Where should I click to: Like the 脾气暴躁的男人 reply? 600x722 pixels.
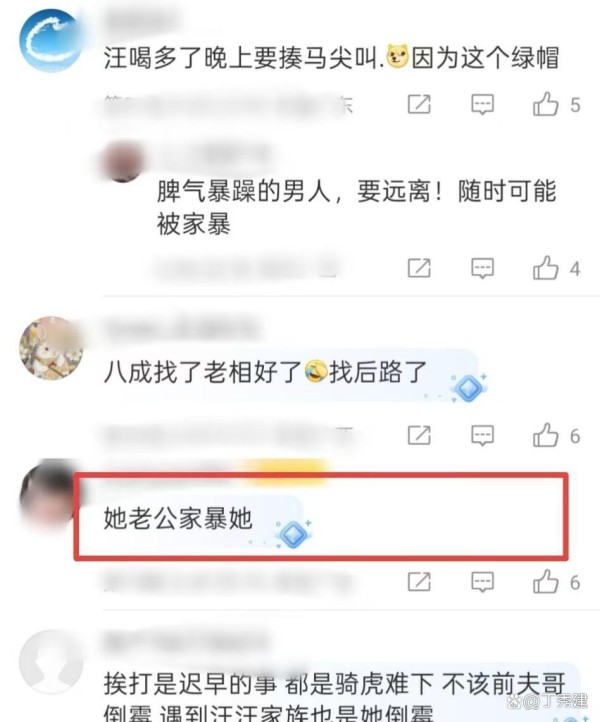pyautogui.click(x=545, y=268)
